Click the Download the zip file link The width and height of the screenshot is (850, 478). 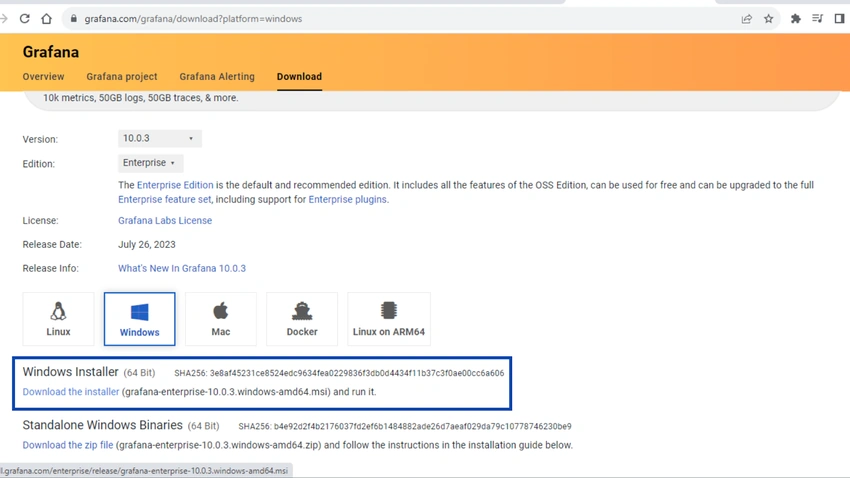click(x=68, y=445)
